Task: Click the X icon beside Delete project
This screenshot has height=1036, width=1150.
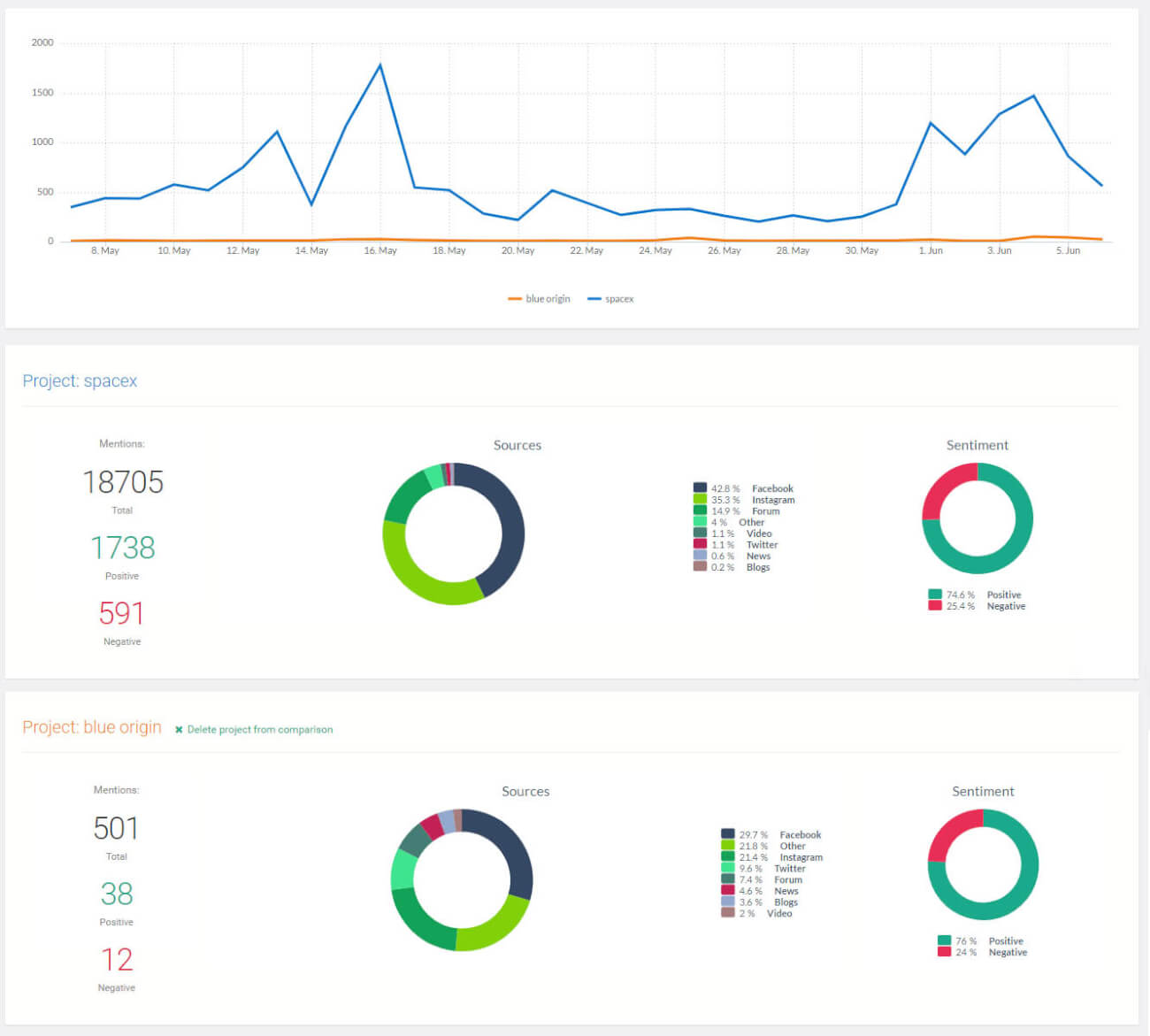Action: click(x=179, y=730)
